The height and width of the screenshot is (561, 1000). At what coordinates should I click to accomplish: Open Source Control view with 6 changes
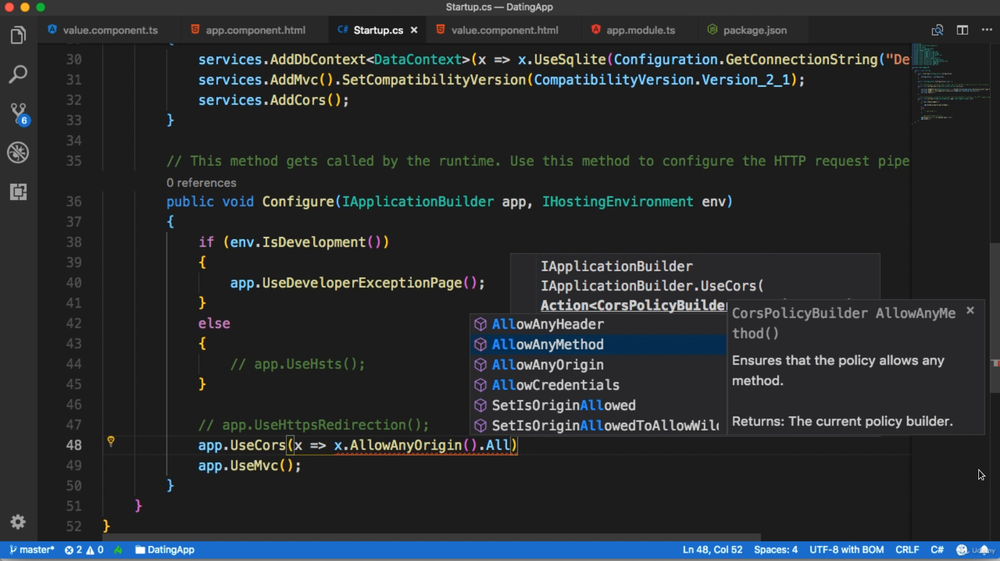18,114
